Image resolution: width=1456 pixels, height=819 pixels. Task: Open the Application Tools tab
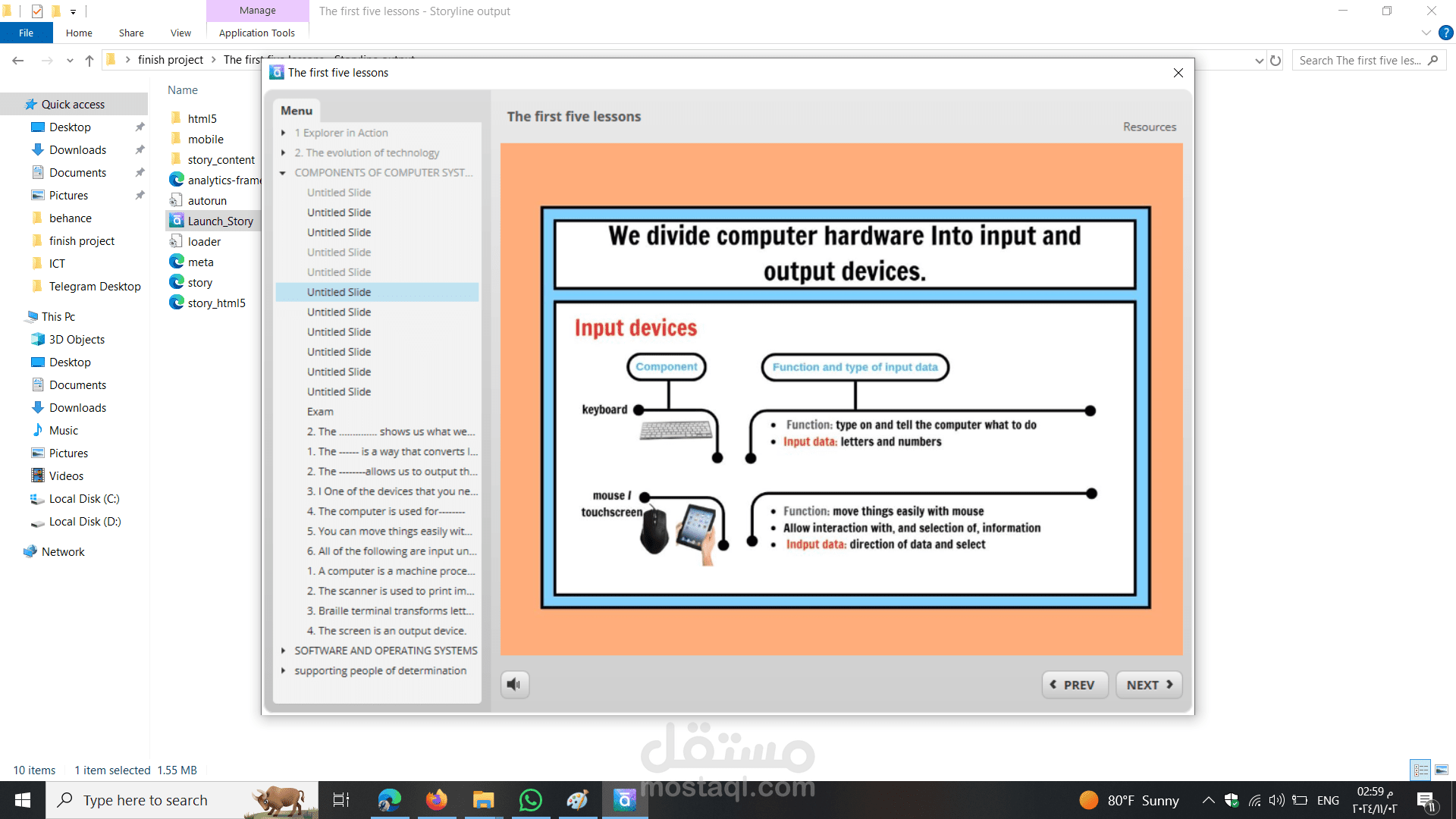point(256,33)
